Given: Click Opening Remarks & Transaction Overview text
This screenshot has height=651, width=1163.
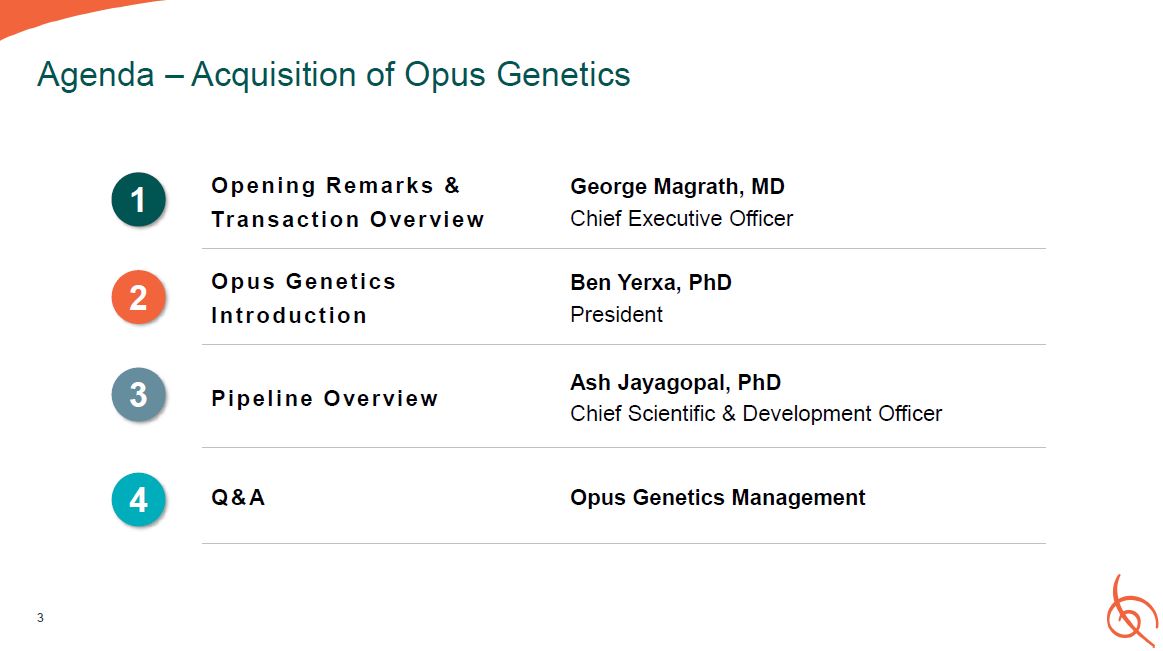Looking at the screenshot, I should point(347,202).
